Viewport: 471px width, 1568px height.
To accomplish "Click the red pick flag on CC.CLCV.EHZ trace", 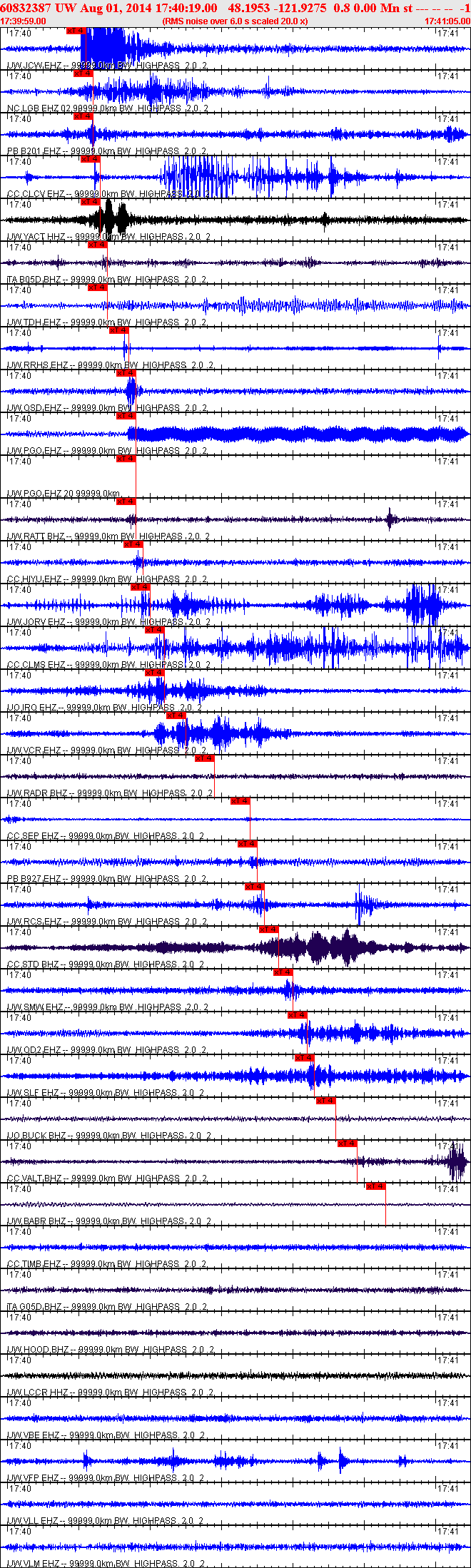I will tap(90, 159).
